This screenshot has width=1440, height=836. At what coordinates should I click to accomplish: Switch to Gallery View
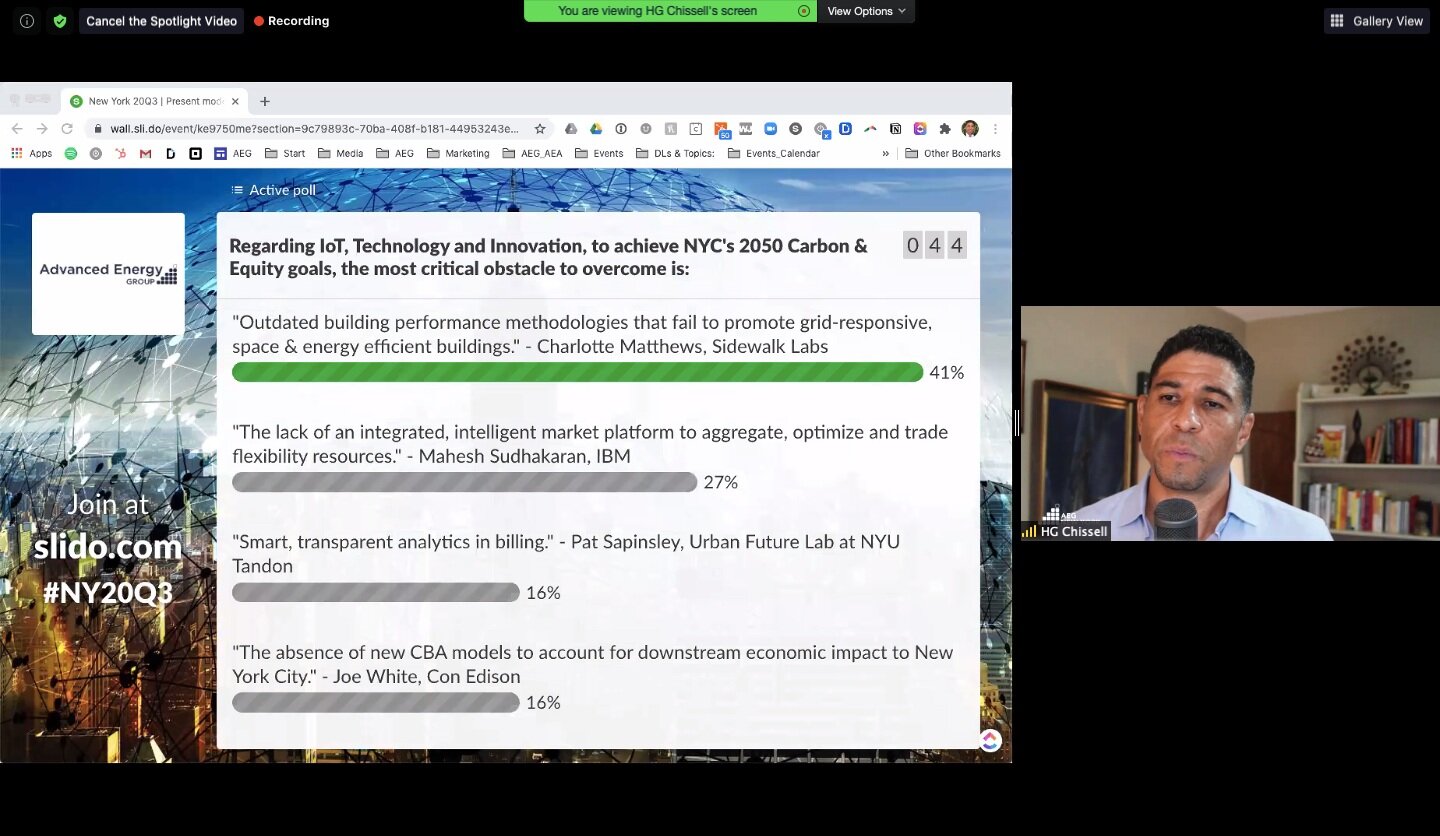(1377, 21)
